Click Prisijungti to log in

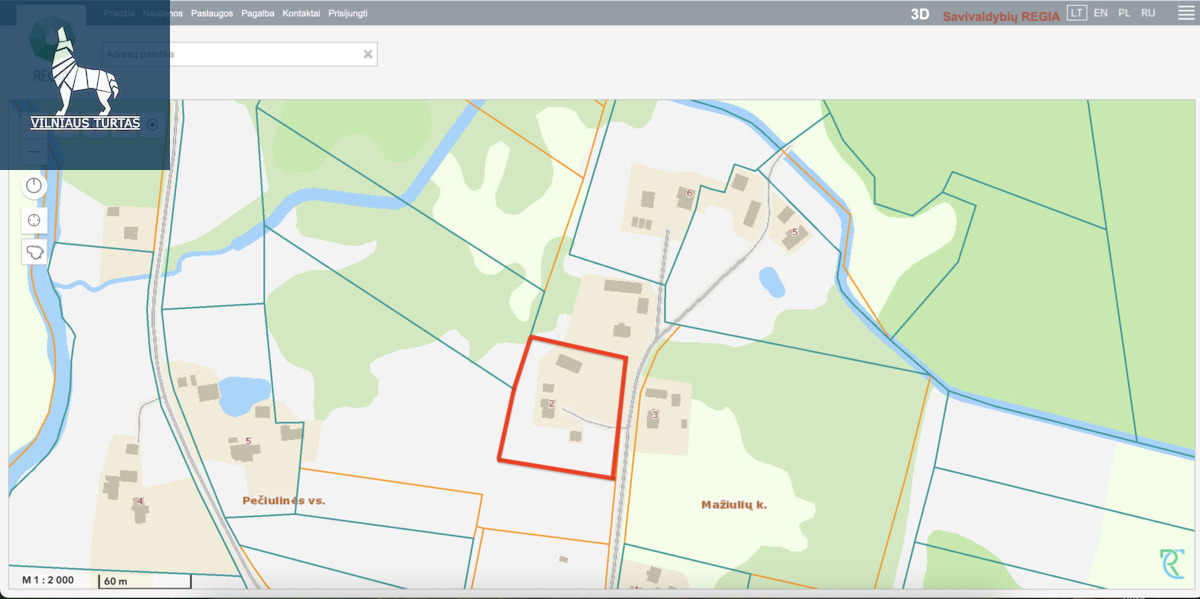point(348,13)
